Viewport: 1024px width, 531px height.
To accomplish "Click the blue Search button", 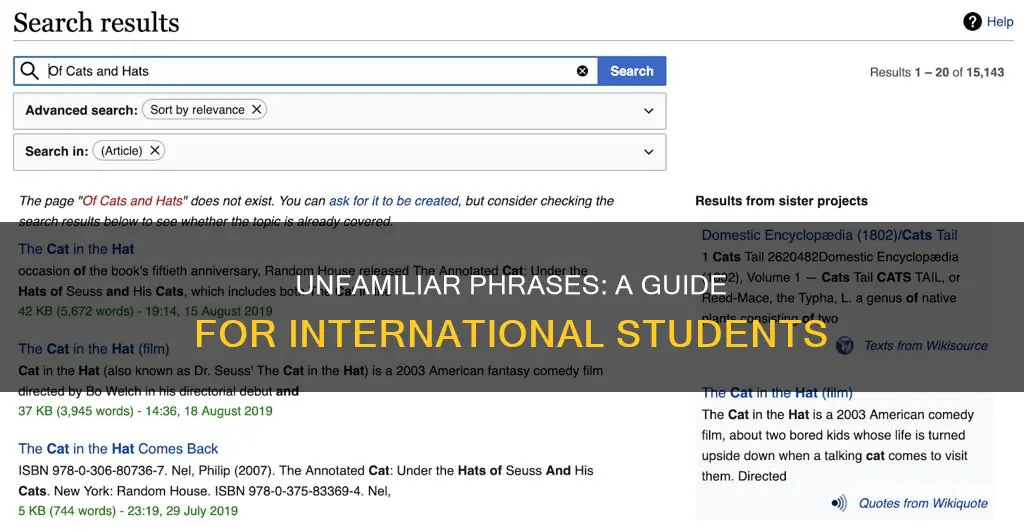I will tap(632, 71).
